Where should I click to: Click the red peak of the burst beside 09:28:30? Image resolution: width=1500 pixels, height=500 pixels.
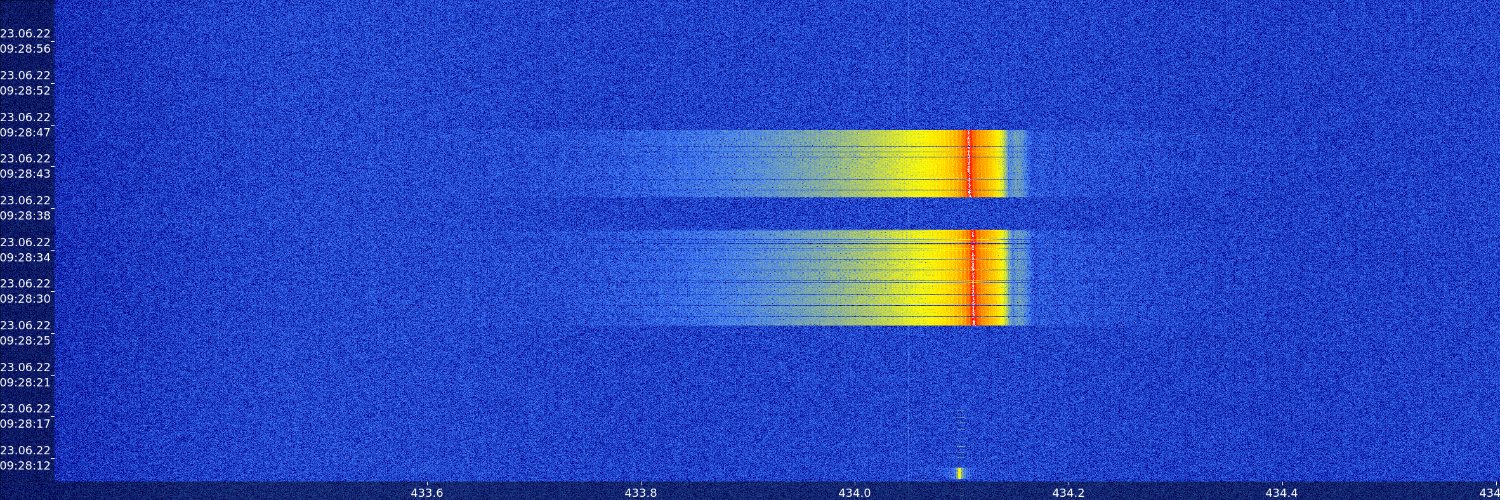(x=972, y=278)
